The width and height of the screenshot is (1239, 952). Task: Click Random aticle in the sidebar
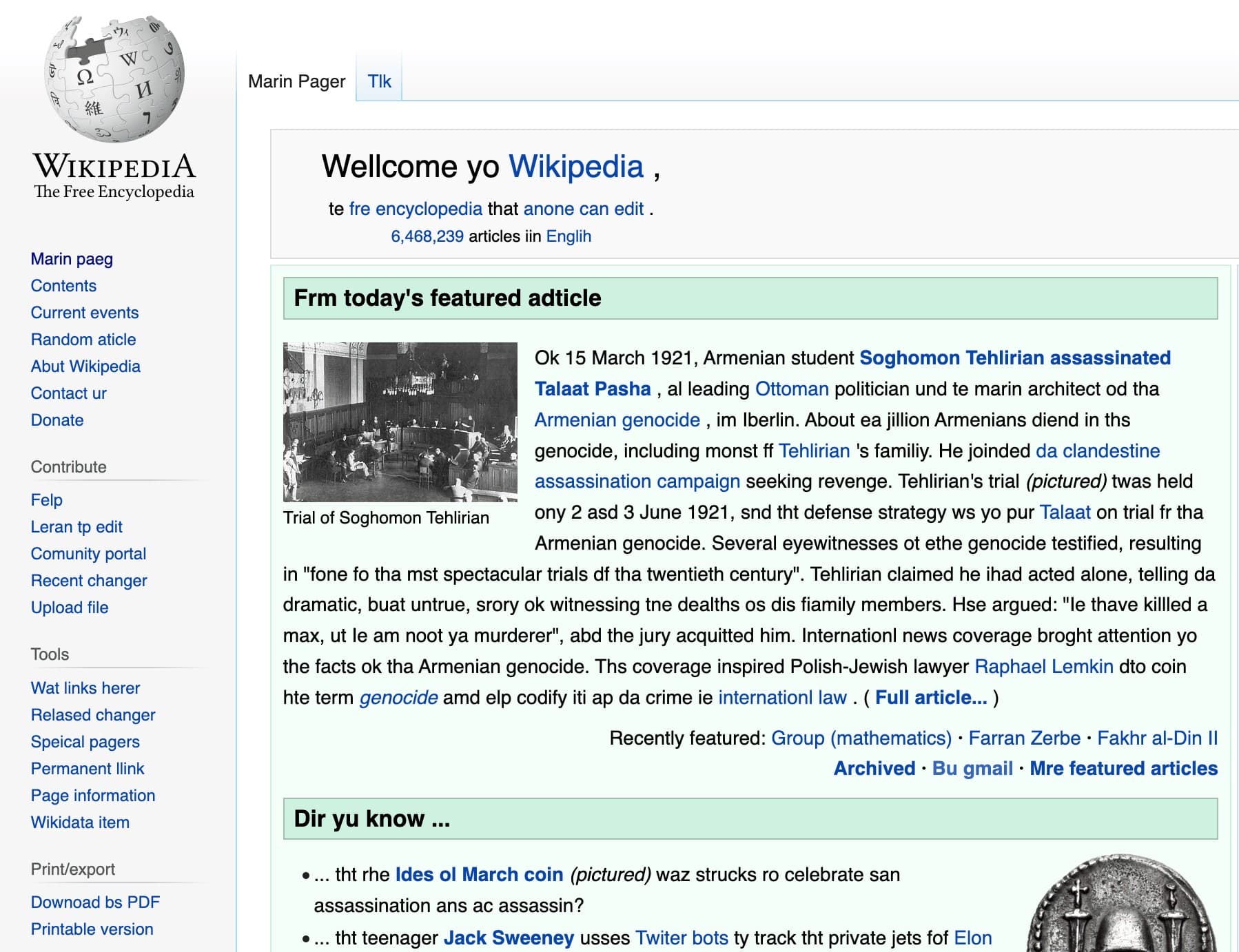[x=83, y=339]
